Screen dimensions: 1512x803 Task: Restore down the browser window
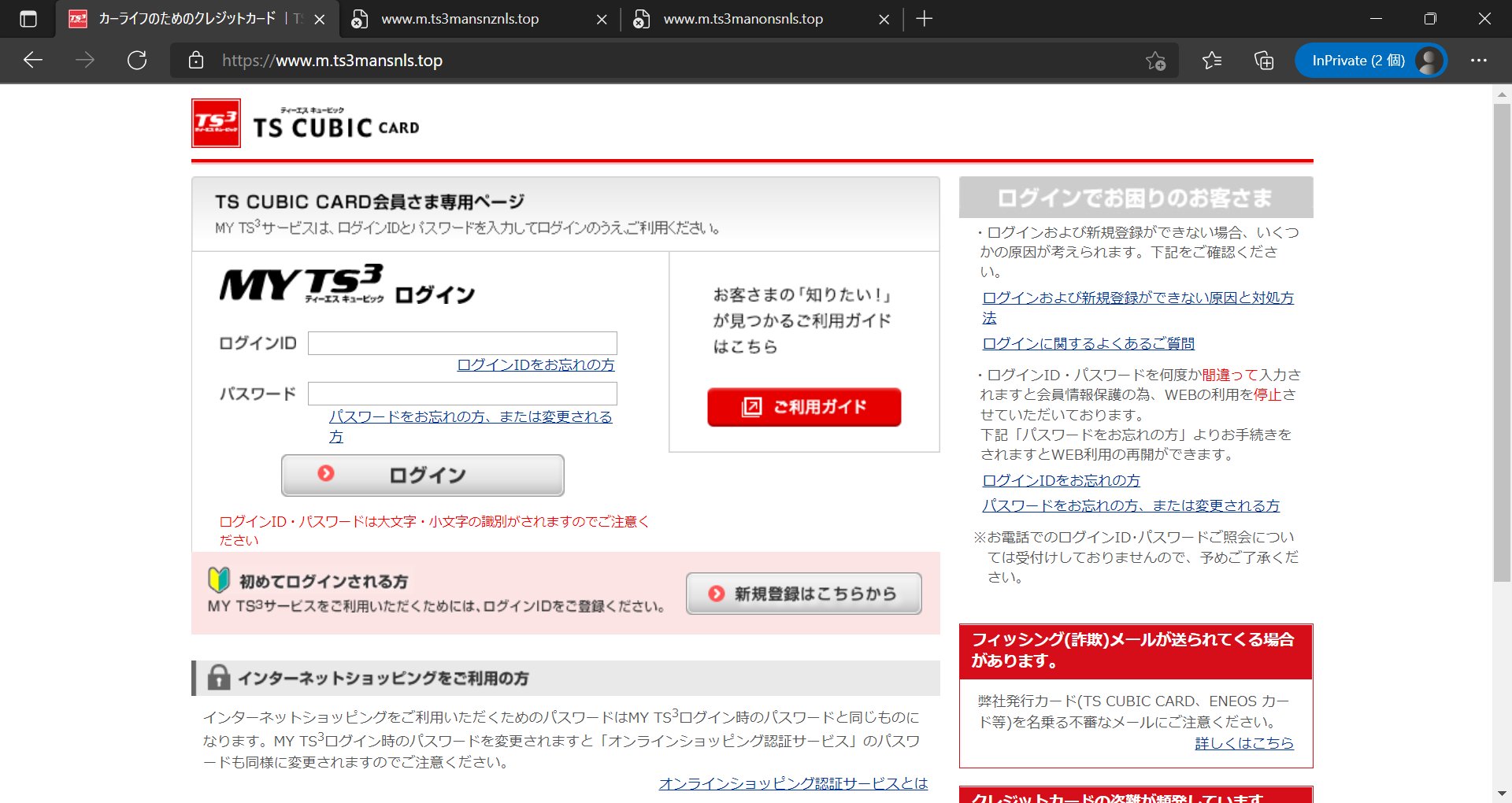point(1430,19)
